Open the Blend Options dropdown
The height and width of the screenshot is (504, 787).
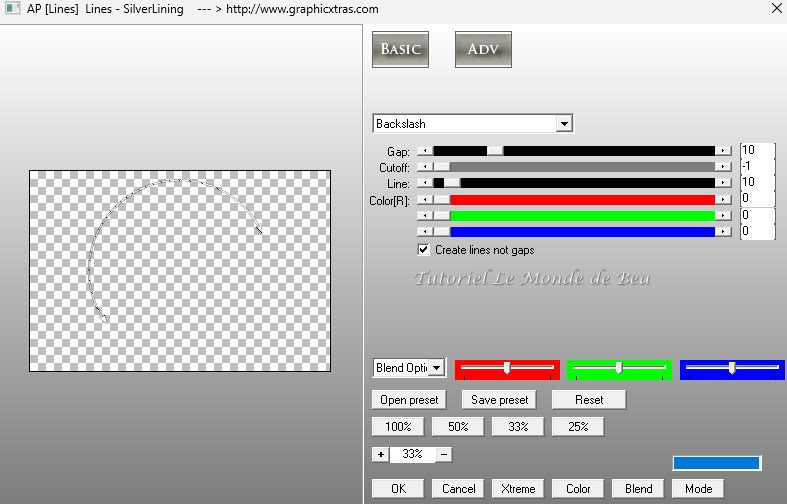pyautogui.click(x=437, y=368)
